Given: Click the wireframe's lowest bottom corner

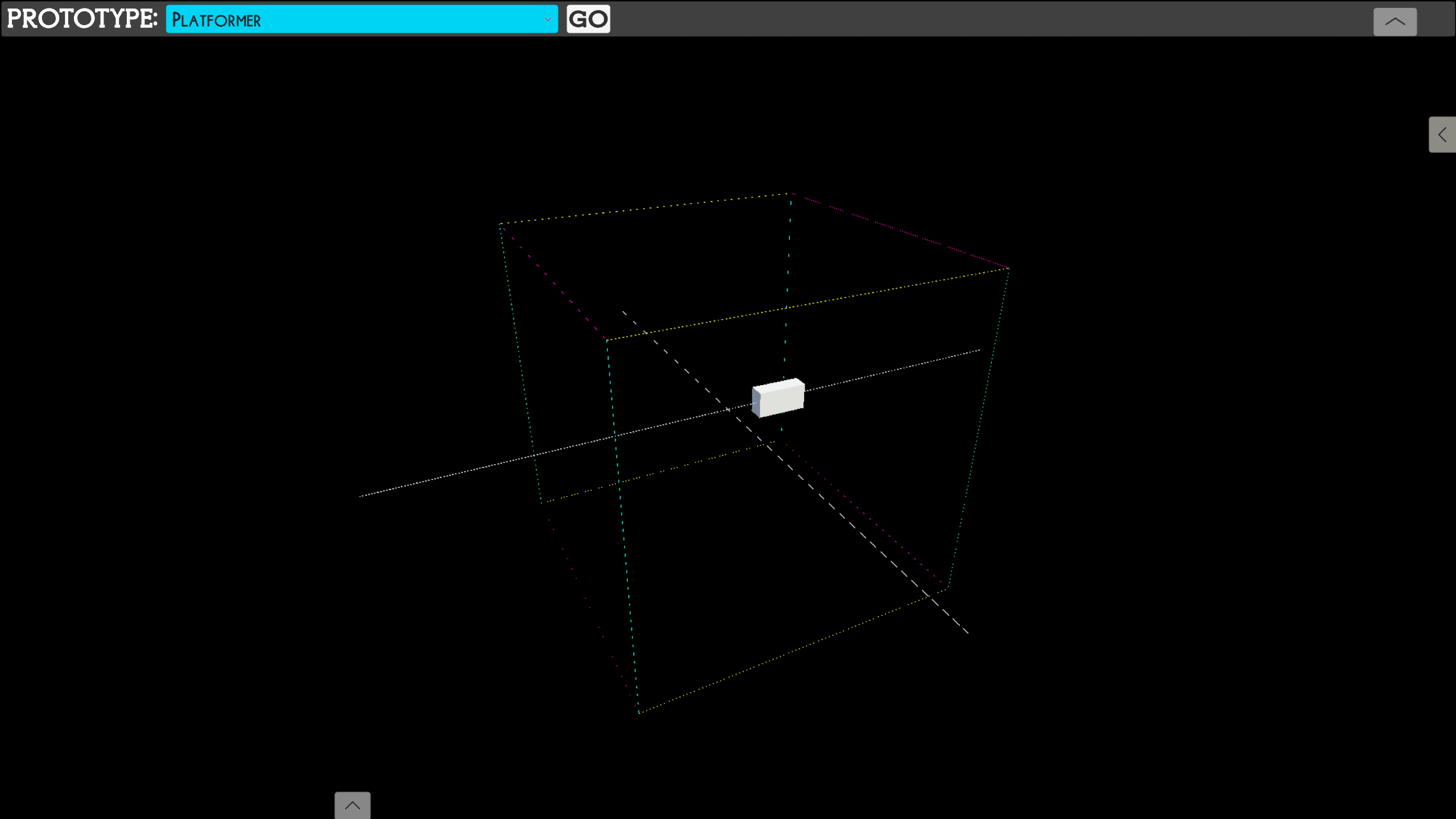Looking at the screenshot, I should click(x=639, y=712).
